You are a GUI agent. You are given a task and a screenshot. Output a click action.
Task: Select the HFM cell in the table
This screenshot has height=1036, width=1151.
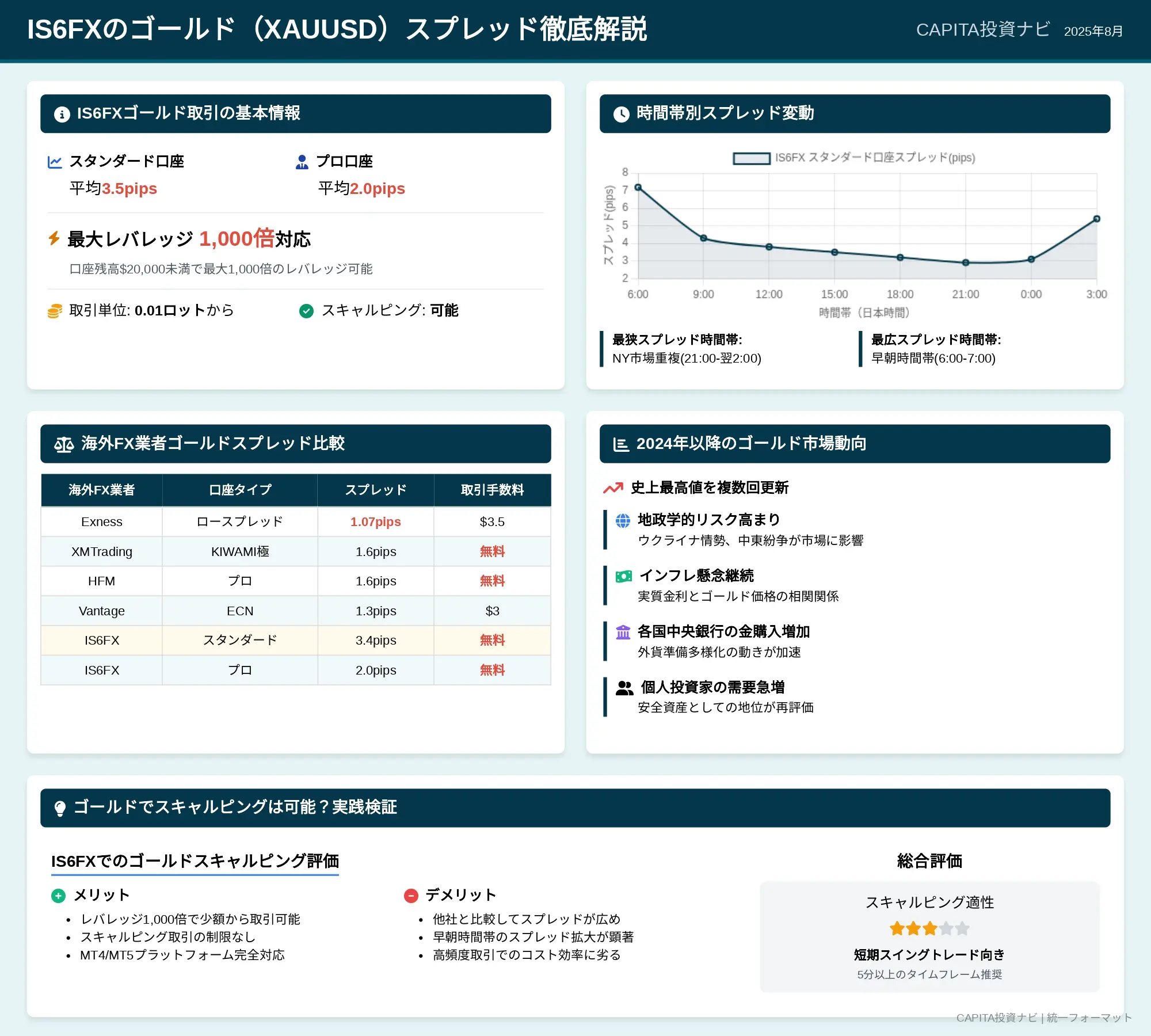coord(102,581)
